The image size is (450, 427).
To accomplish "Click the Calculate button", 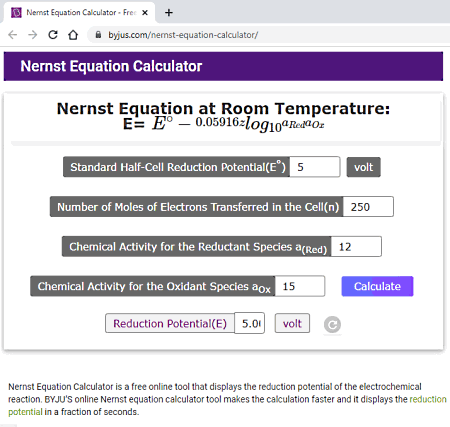I will [377, 286].
